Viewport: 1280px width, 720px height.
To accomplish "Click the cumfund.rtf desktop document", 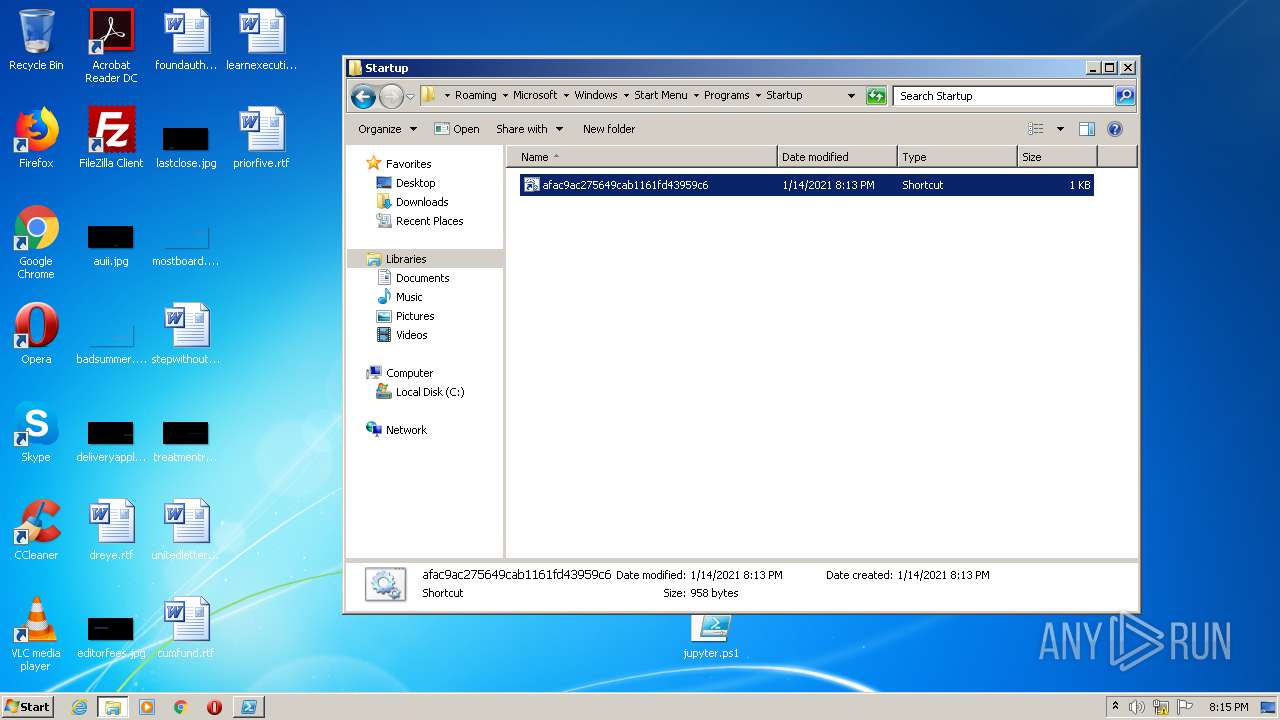I will click(186, 628).
